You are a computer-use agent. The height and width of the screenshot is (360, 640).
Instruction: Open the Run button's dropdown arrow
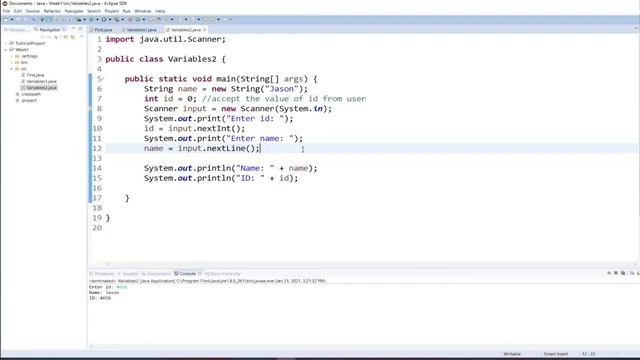click(x=110, y=19)
